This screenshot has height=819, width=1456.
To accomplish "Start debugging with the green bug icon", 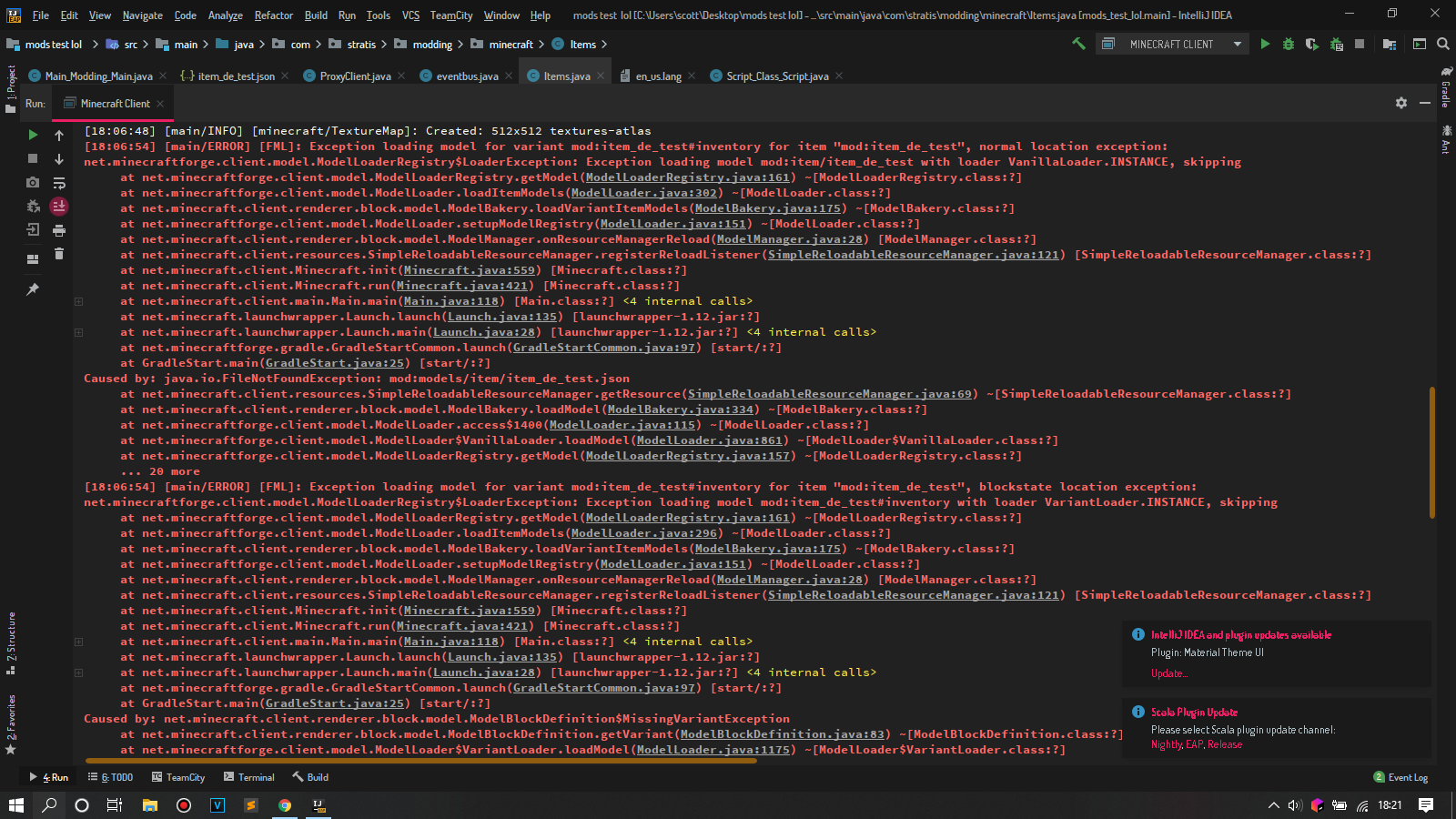I will 1288,44.
